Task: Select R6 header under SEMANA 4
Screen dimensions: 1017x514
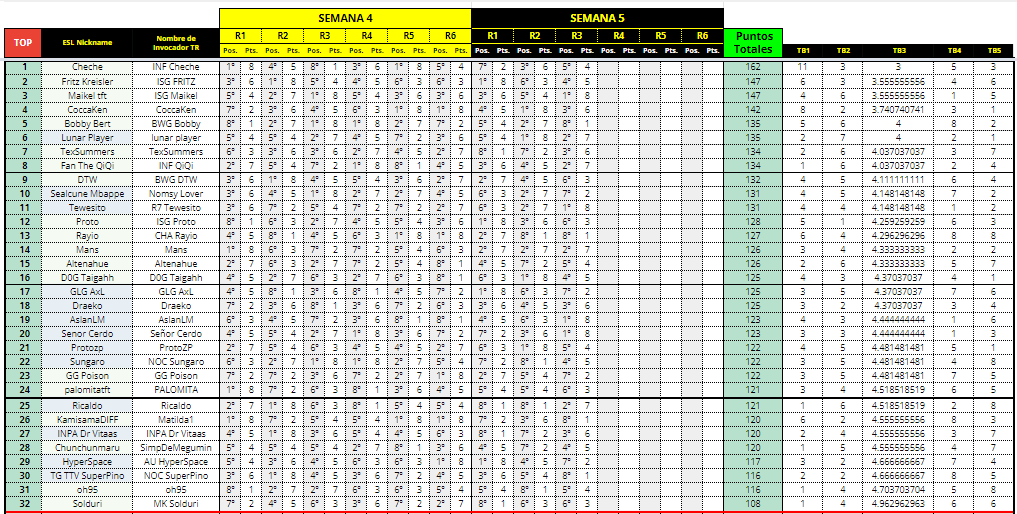Action: coord(450,36)
